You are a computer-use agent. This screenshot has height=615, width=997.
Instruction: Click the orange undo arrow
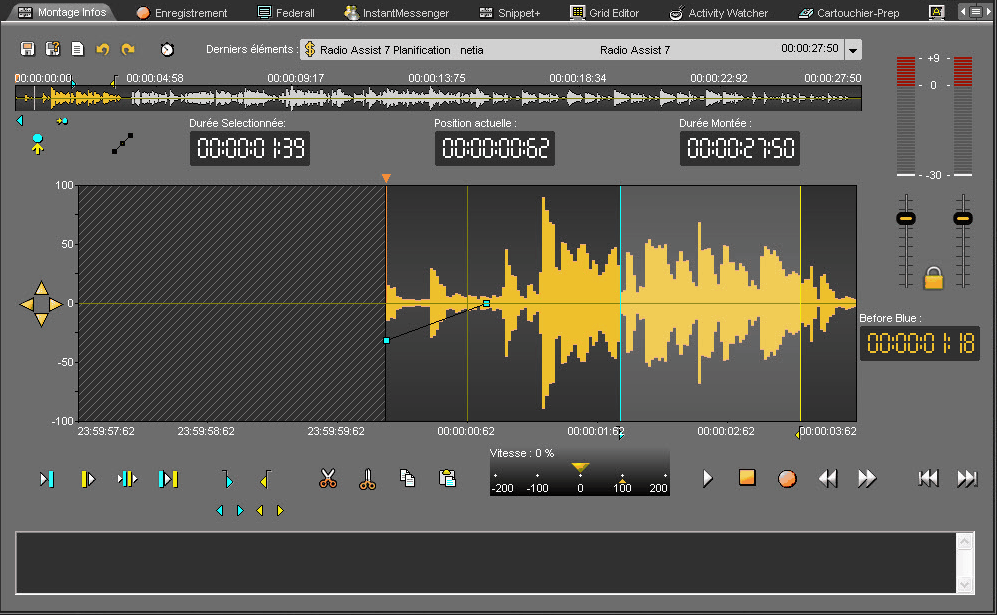pos(103,49)
